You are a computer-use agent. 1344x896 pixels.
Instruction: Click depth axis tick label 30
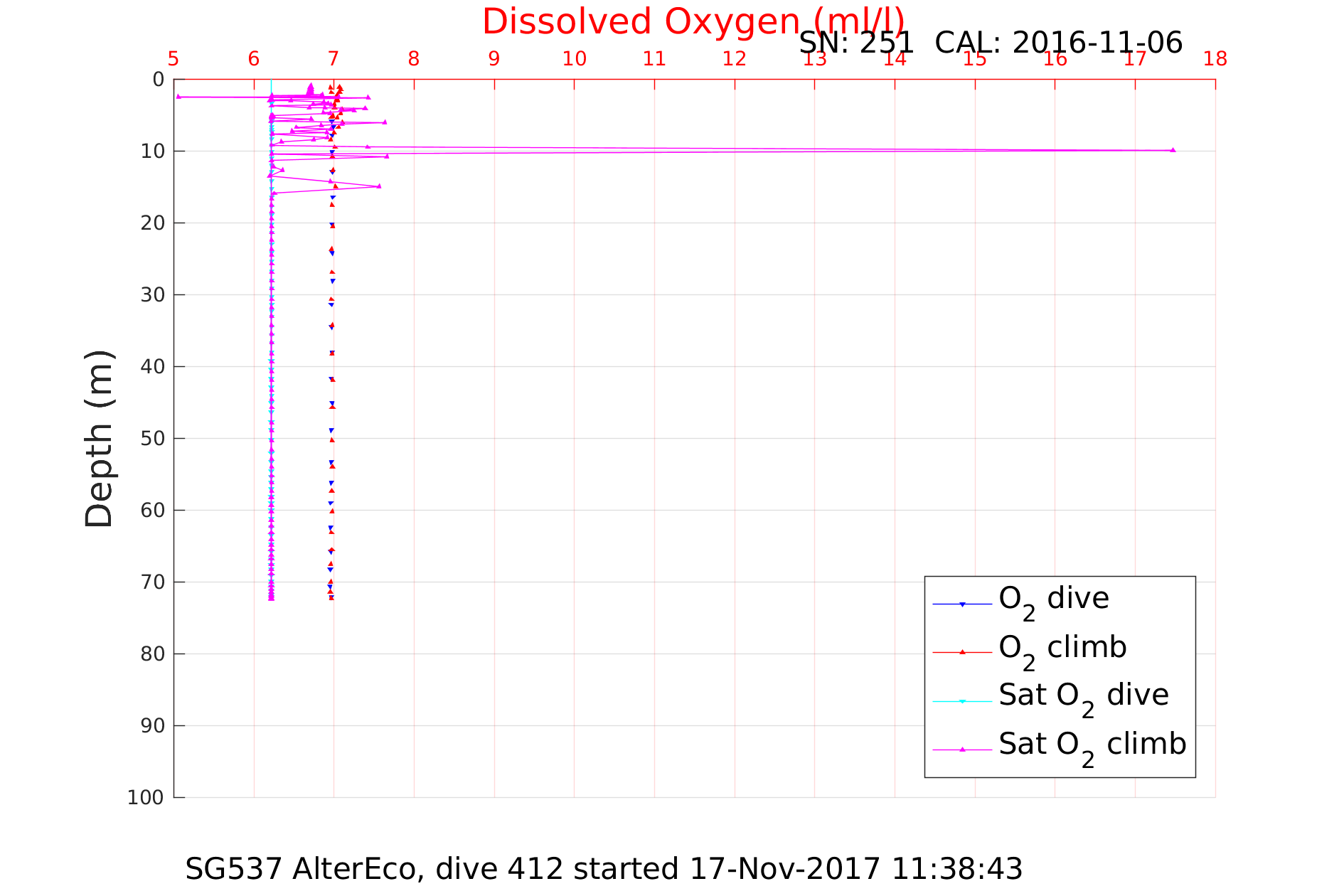coord(153,295)
